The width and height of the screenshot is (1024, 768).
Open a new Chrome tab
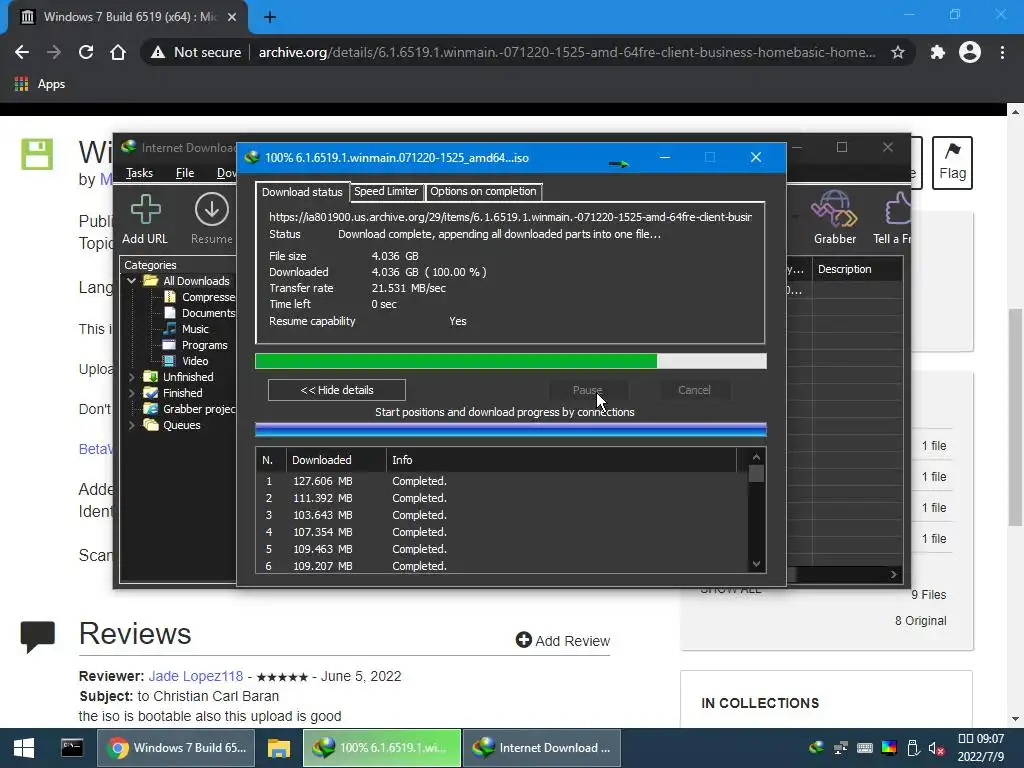click(x=270, y=17)
